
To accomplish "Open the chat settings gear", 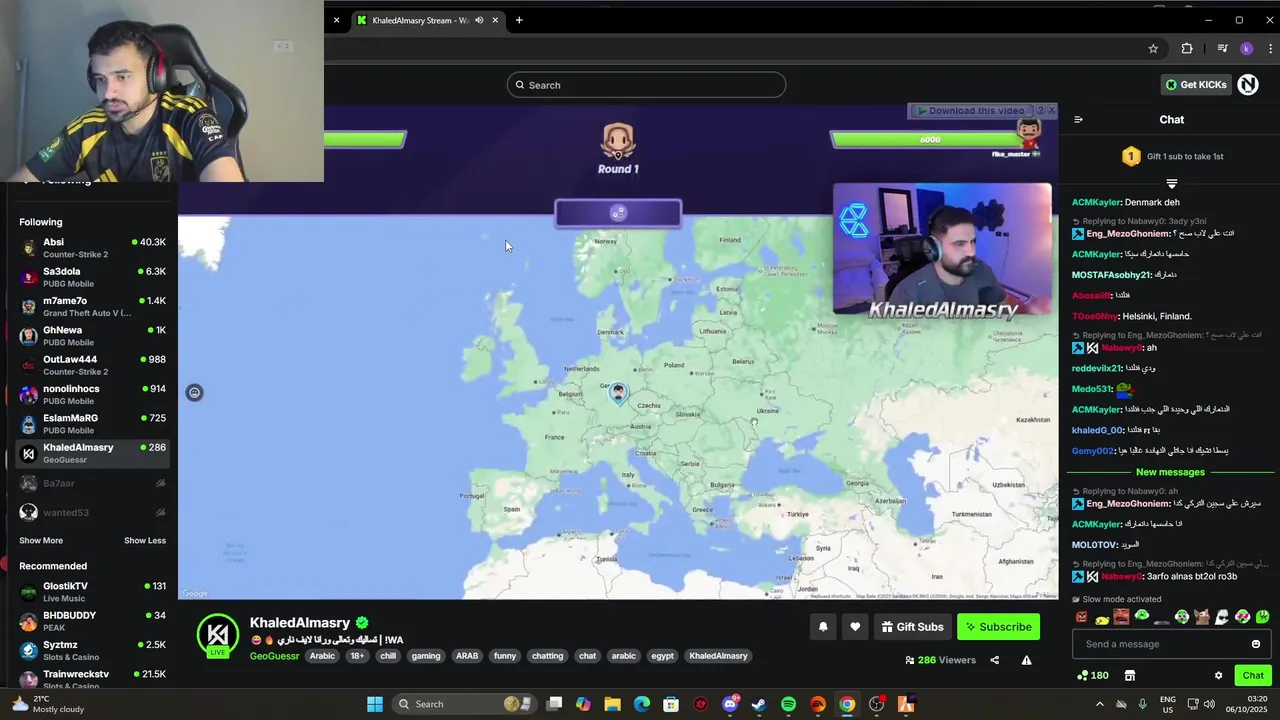I will (x=1218, y=675).
